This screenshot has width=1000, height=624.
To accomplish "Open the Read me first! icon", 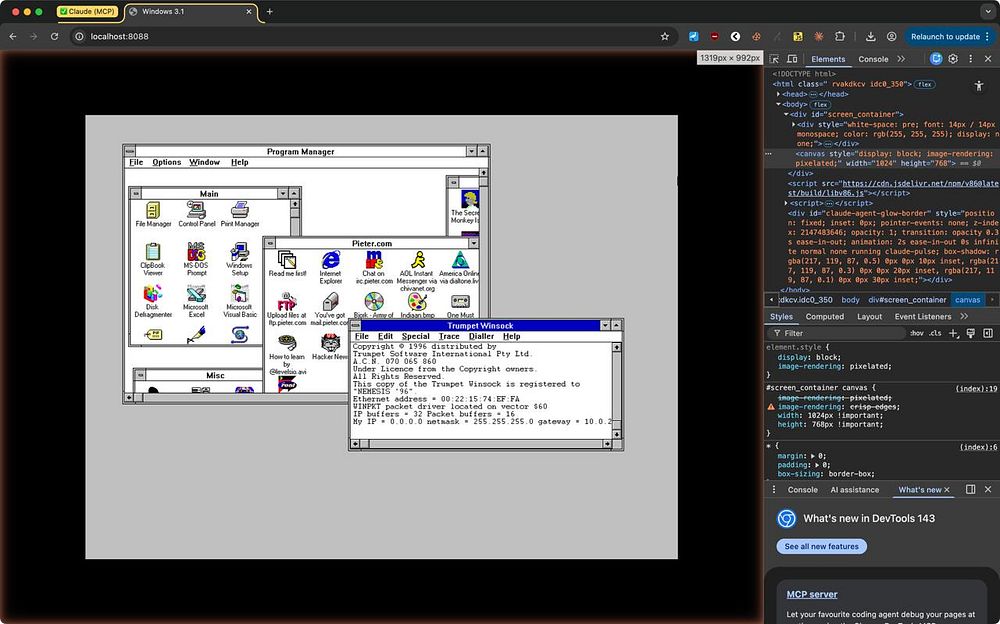I will pyautogui.click(x=287, y=261).
